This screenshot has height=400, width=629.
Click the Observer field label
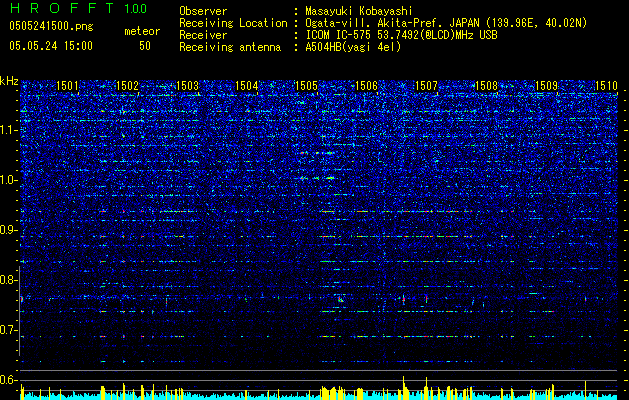coord(203,11)
